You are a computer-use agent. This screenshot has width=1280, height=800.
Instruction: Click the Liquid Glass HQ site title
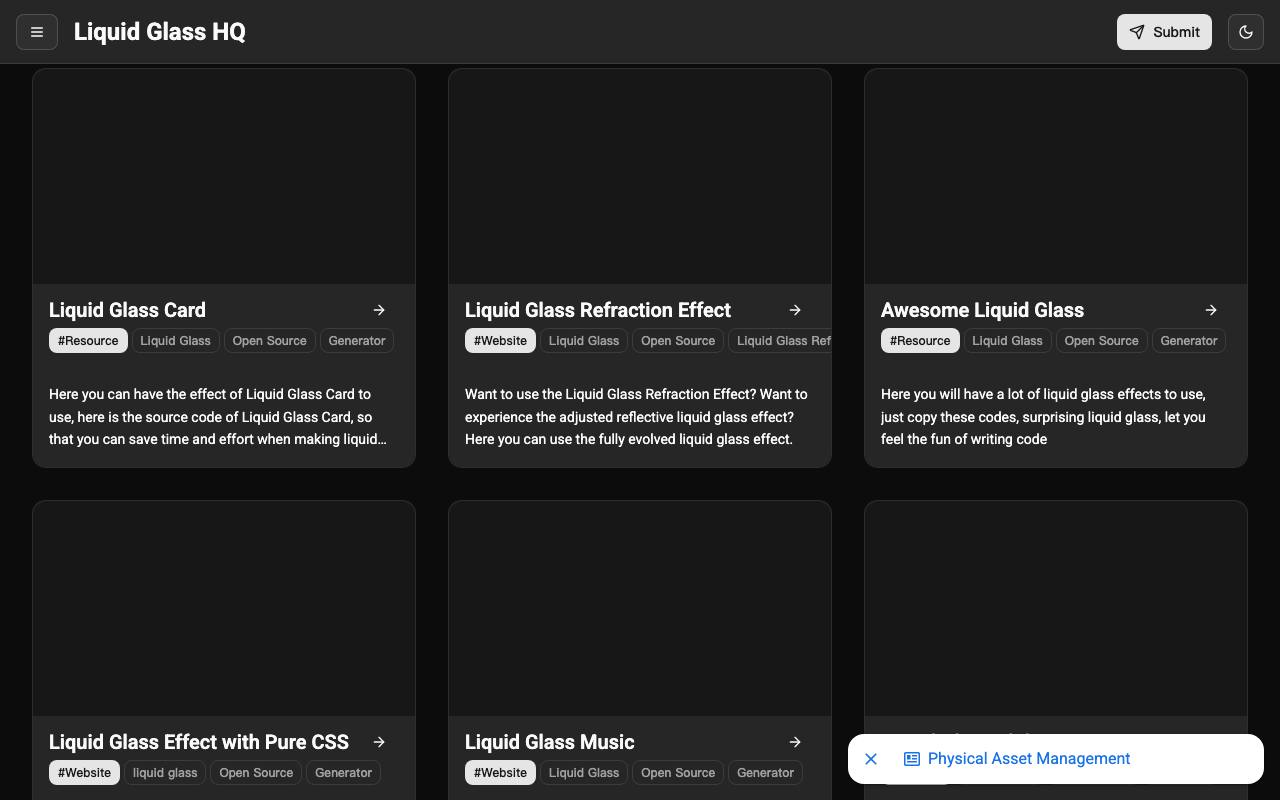160,32
